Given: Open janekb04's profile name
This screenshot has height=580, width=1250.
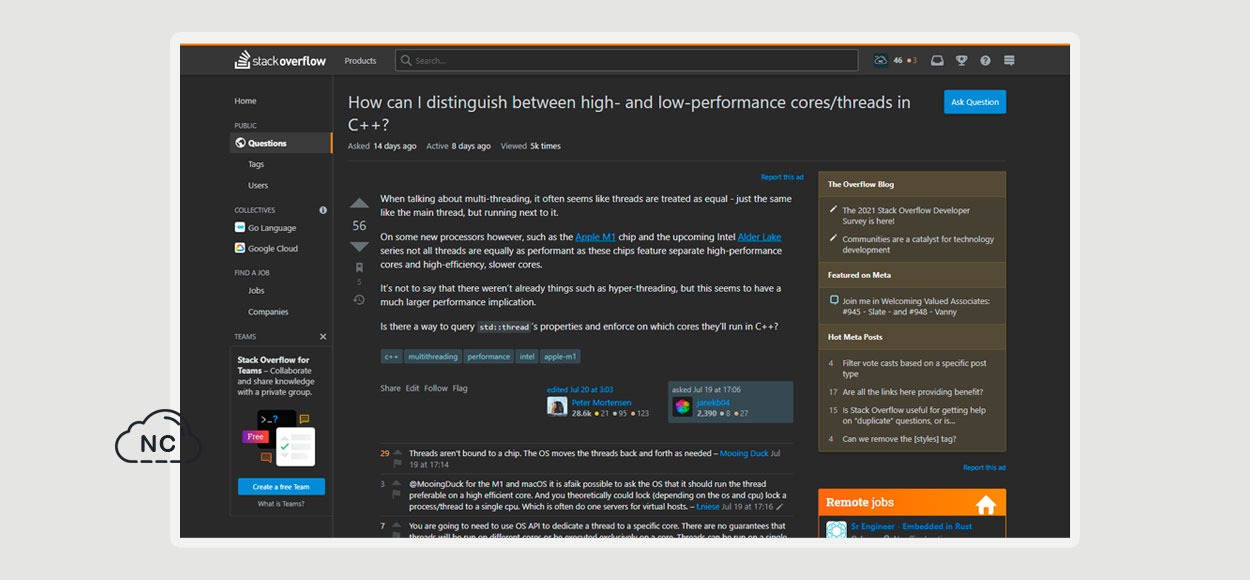Looking at the screenshot, I should click(713, 402).
